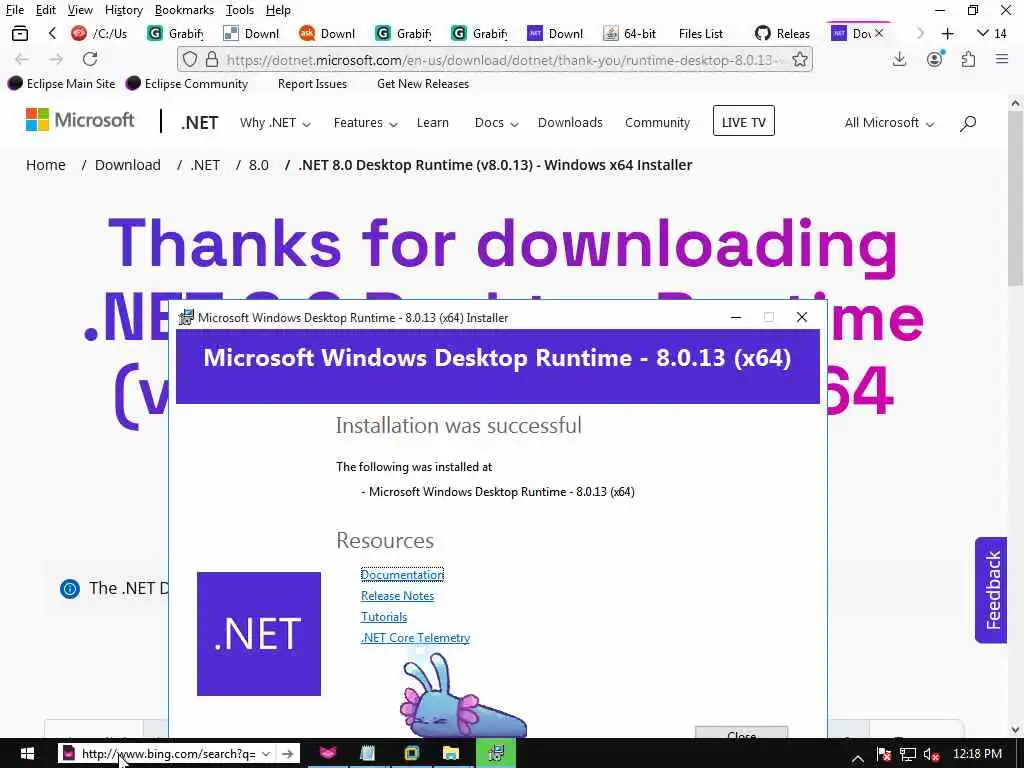Screen dimensions: 1024x768
Task: Open the View menu
Action: (80, 10)
